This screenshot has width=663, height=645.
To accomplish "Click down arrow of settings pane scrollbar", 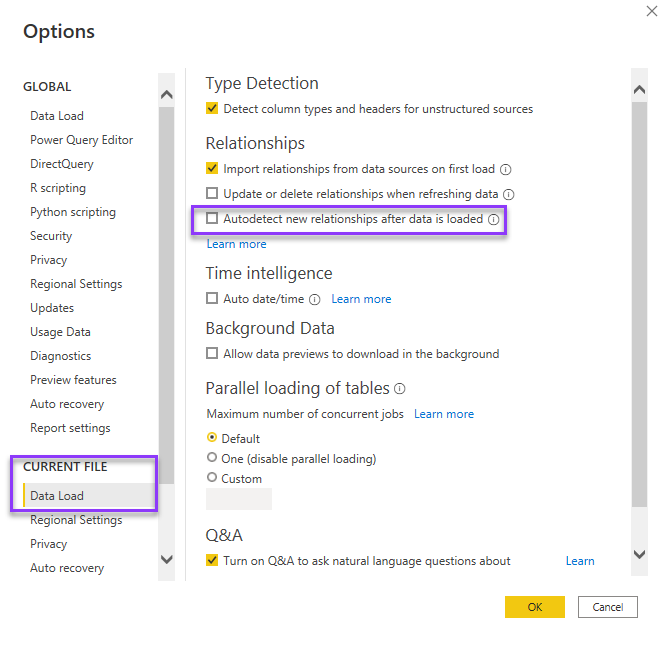I will click(x=639, y=554).
